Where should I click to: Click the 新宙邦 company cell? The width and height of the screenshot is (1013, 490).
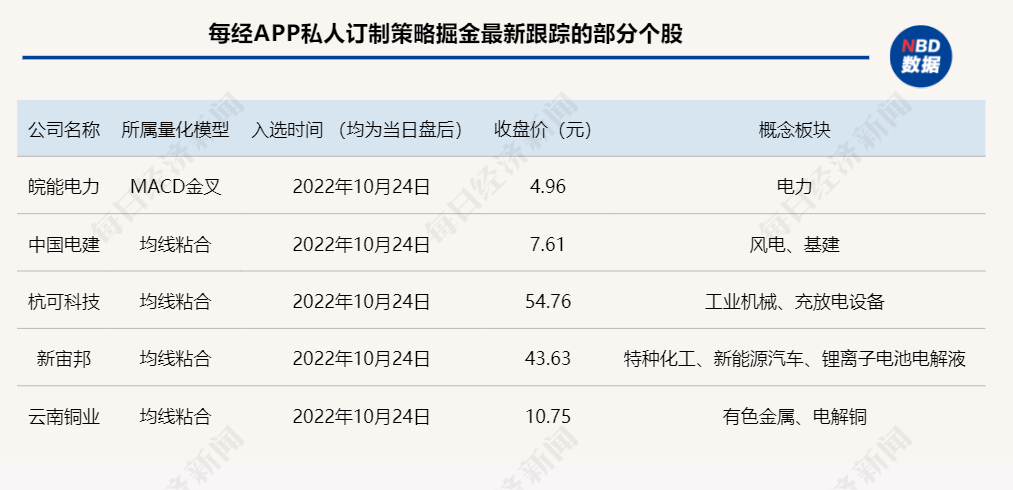pyautogui.click(x=64, y=358)
